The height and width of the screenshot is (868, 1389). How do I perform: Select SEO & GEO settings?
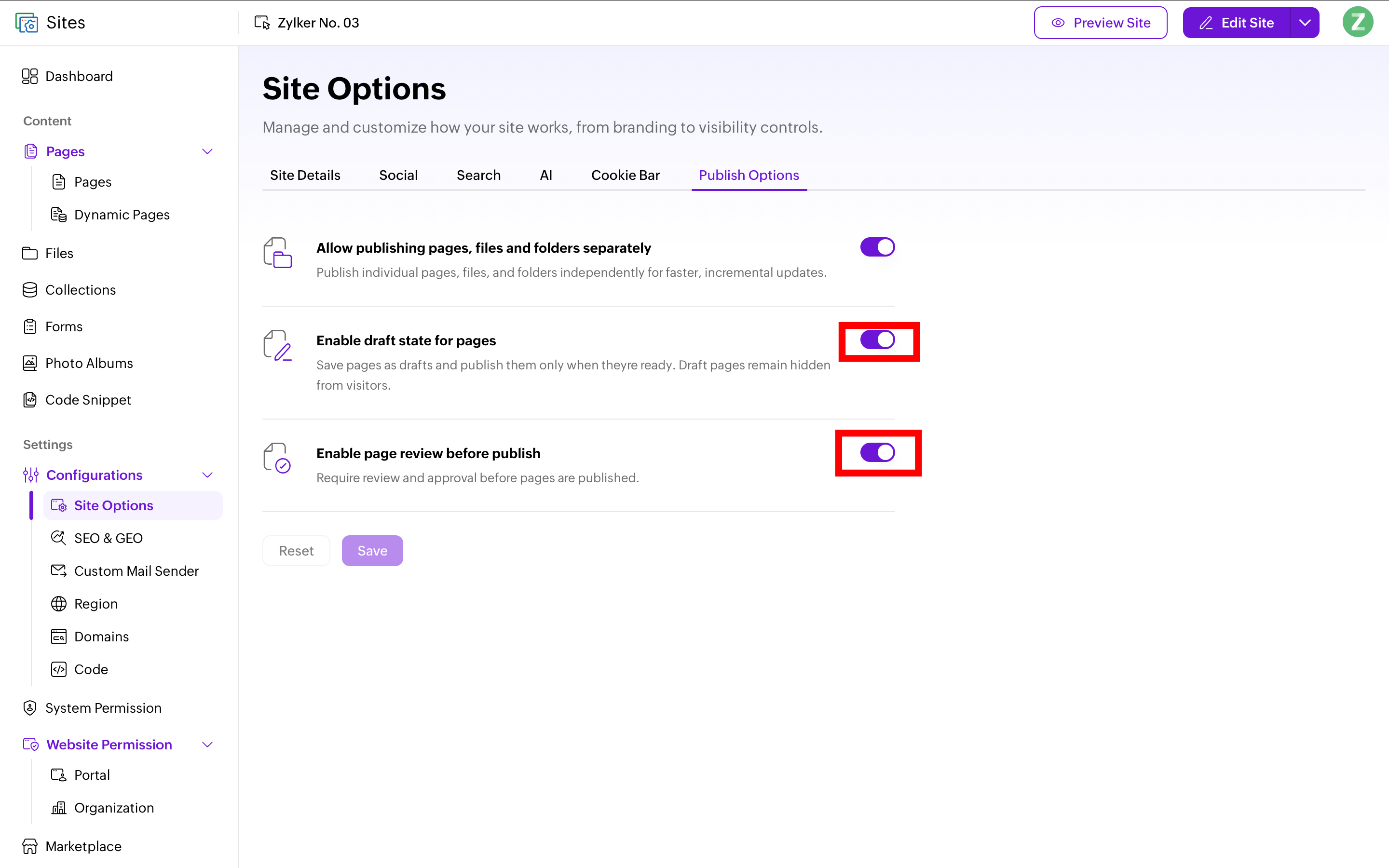[x=96, y=539]
